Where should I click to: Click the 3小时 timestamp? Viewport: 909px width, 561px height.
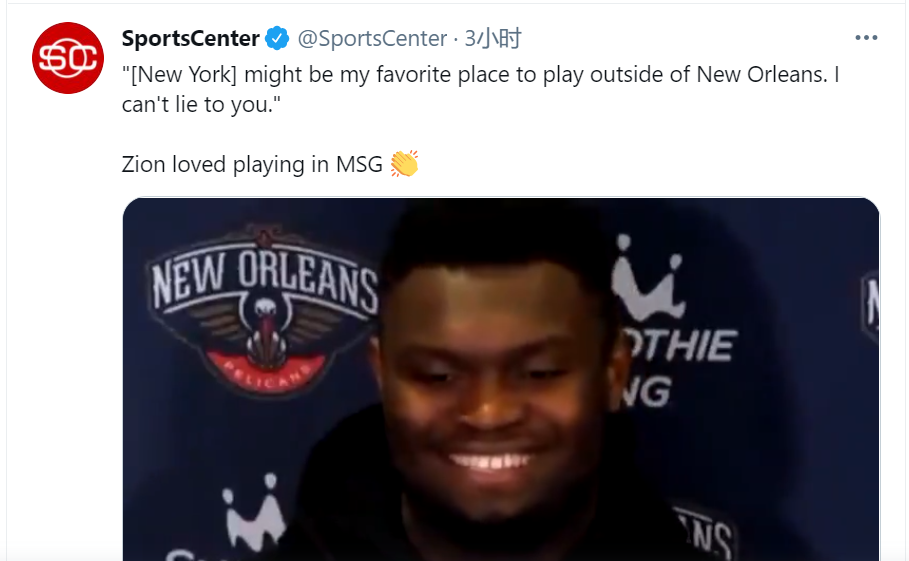[x=493, y=38]
